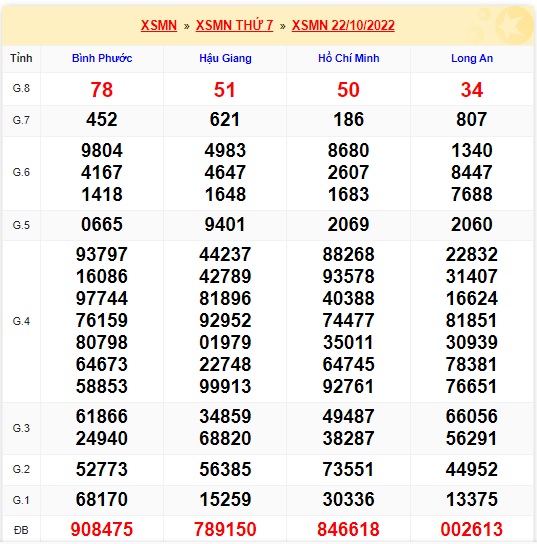Select G.5 number 9401
The height and width of the screenshot is (544, 537).
point(225,224)
